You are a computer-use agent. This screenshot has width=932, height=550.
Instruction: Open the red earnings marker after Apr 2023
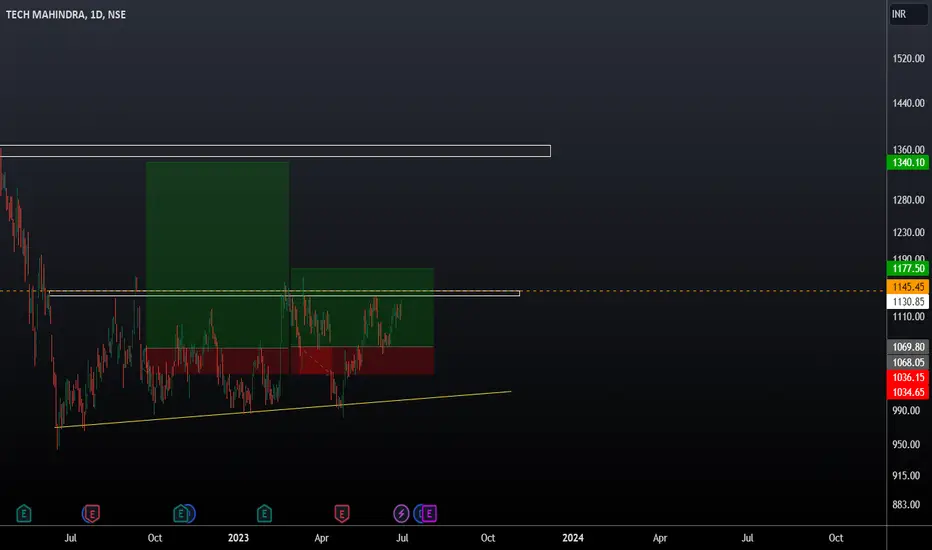342,513
